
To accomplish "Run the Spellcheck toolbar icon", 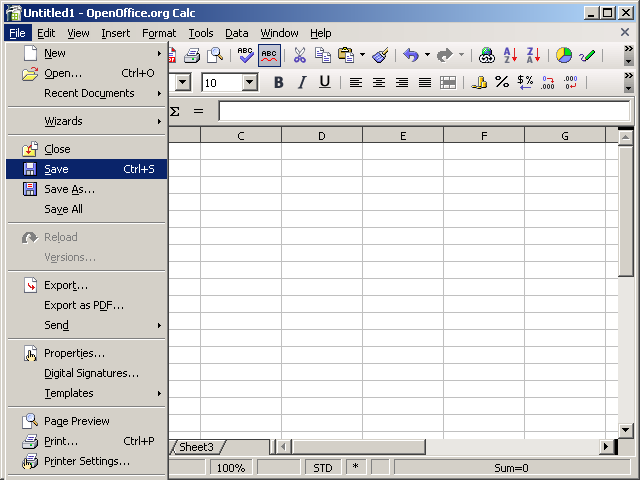I will pyautogui.click(x=246, y=55).
